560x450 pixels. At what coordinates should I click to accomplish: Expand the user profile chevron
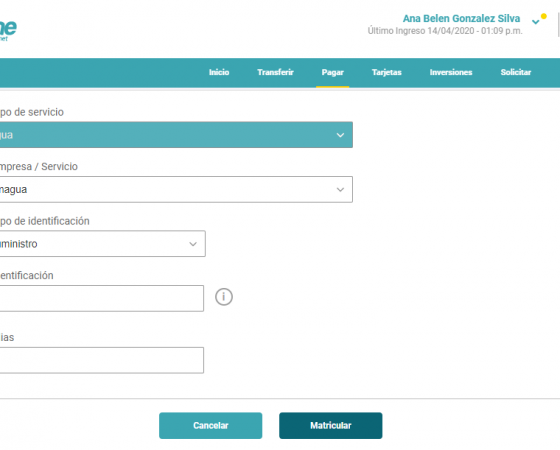(x=535, y=22)
